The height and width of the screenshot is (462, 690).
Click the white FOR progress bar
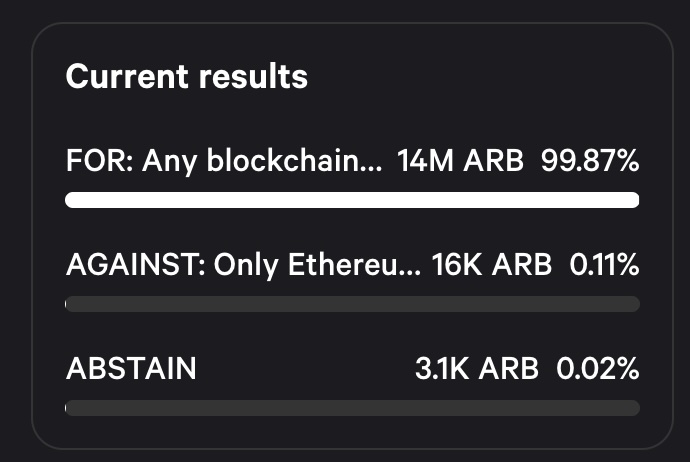[352, 200]
